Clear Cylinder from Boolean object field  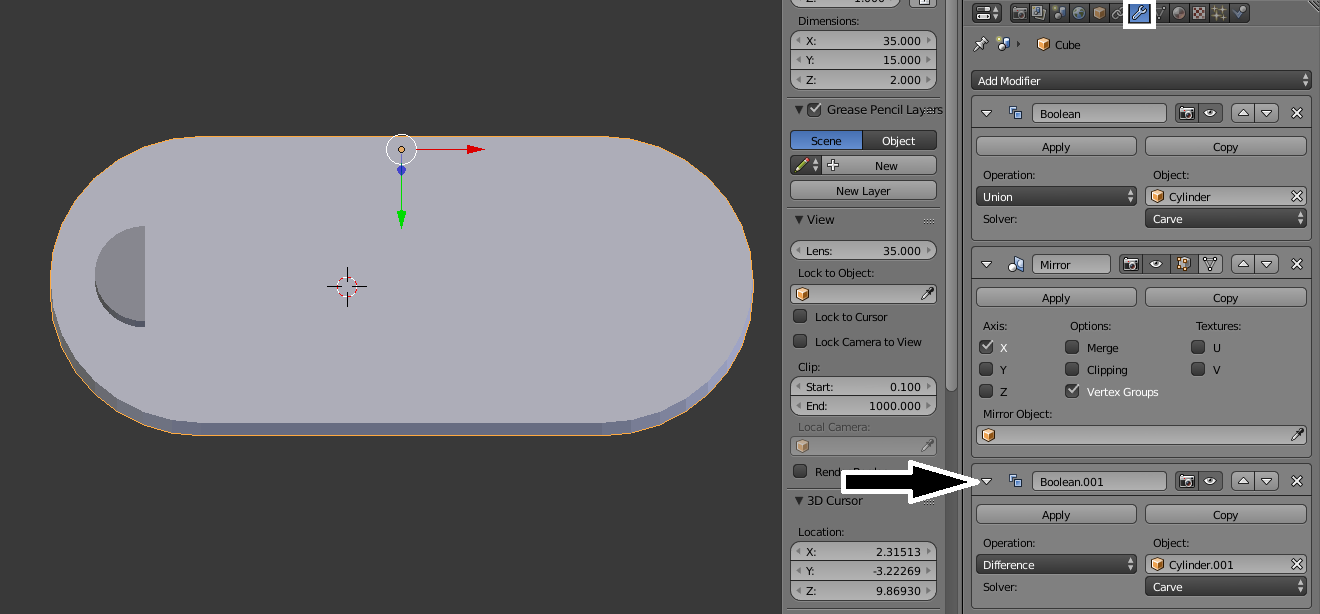[x=1297, y=196]
